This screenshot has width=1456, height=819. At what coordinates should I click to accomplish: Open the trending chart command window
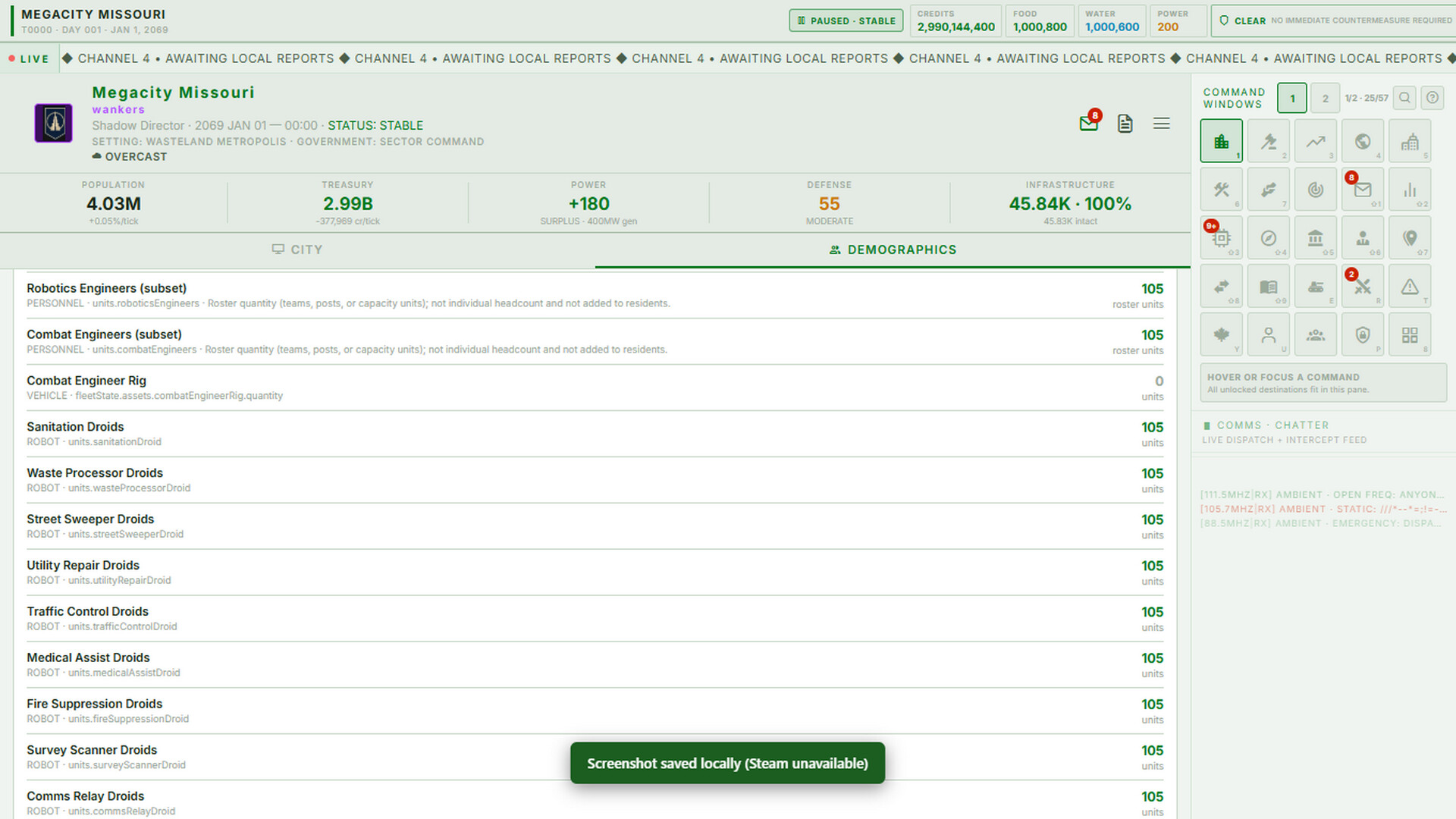1315,141
